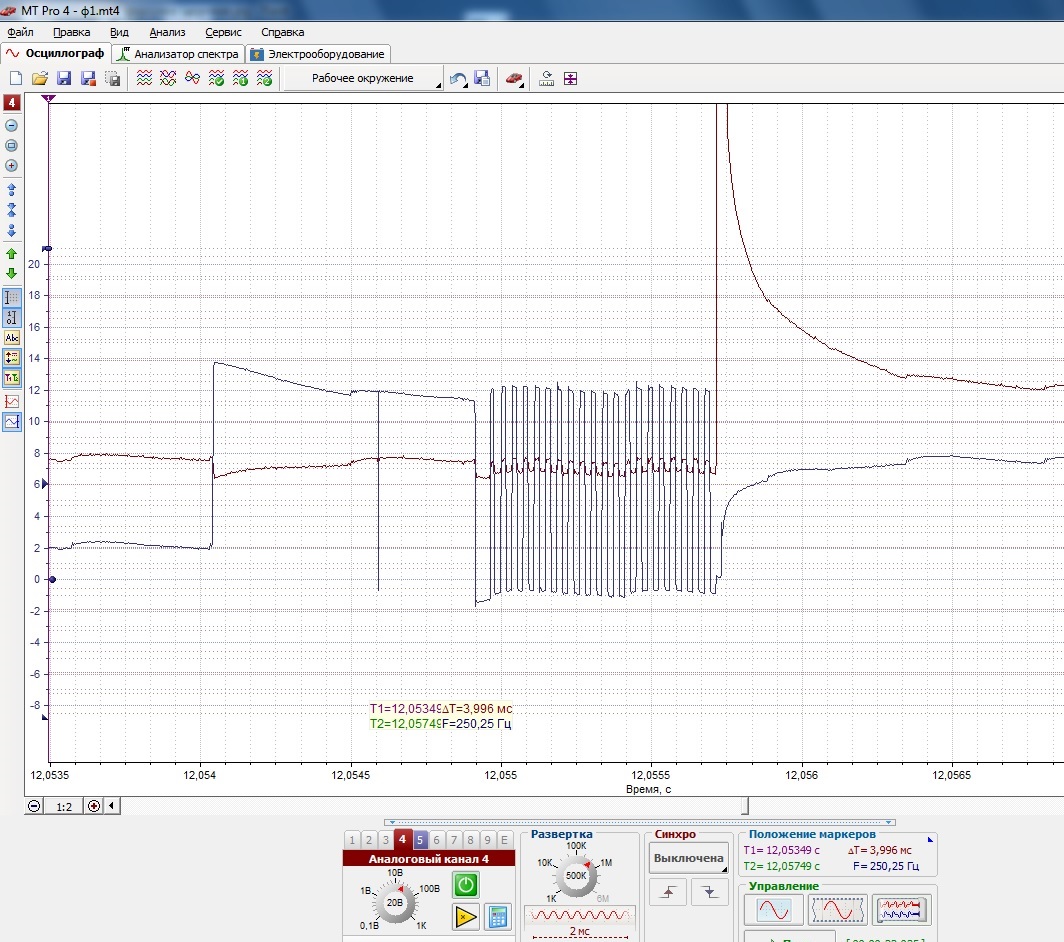Select channel tab 5

click(419, 840)
